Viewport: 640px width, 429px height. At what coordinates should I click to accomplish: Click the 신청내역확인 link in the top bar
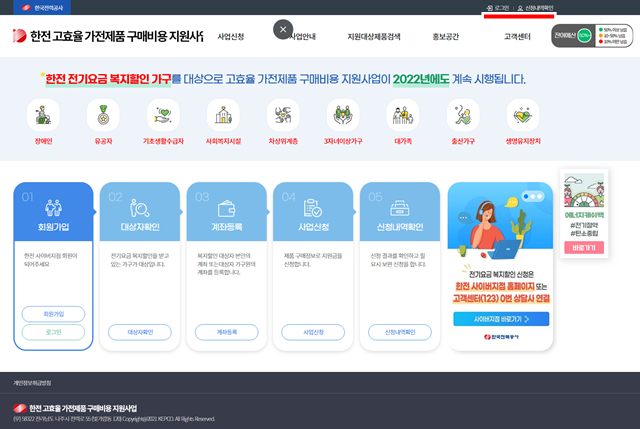point(539,8)
